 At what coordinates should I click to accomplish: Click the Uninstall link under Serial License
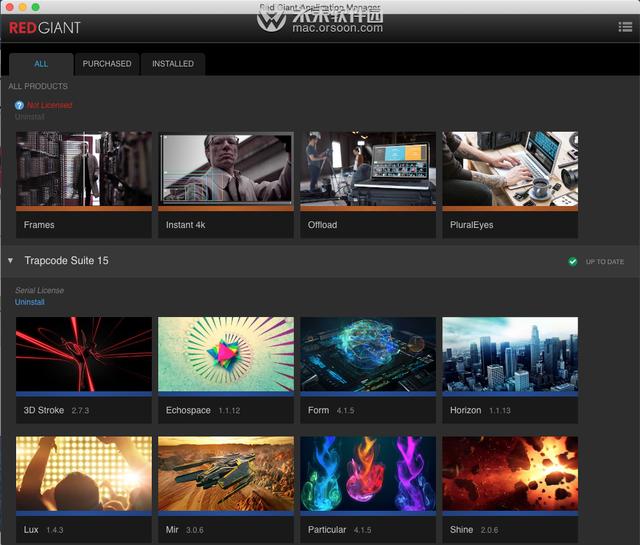click(30, 302)
